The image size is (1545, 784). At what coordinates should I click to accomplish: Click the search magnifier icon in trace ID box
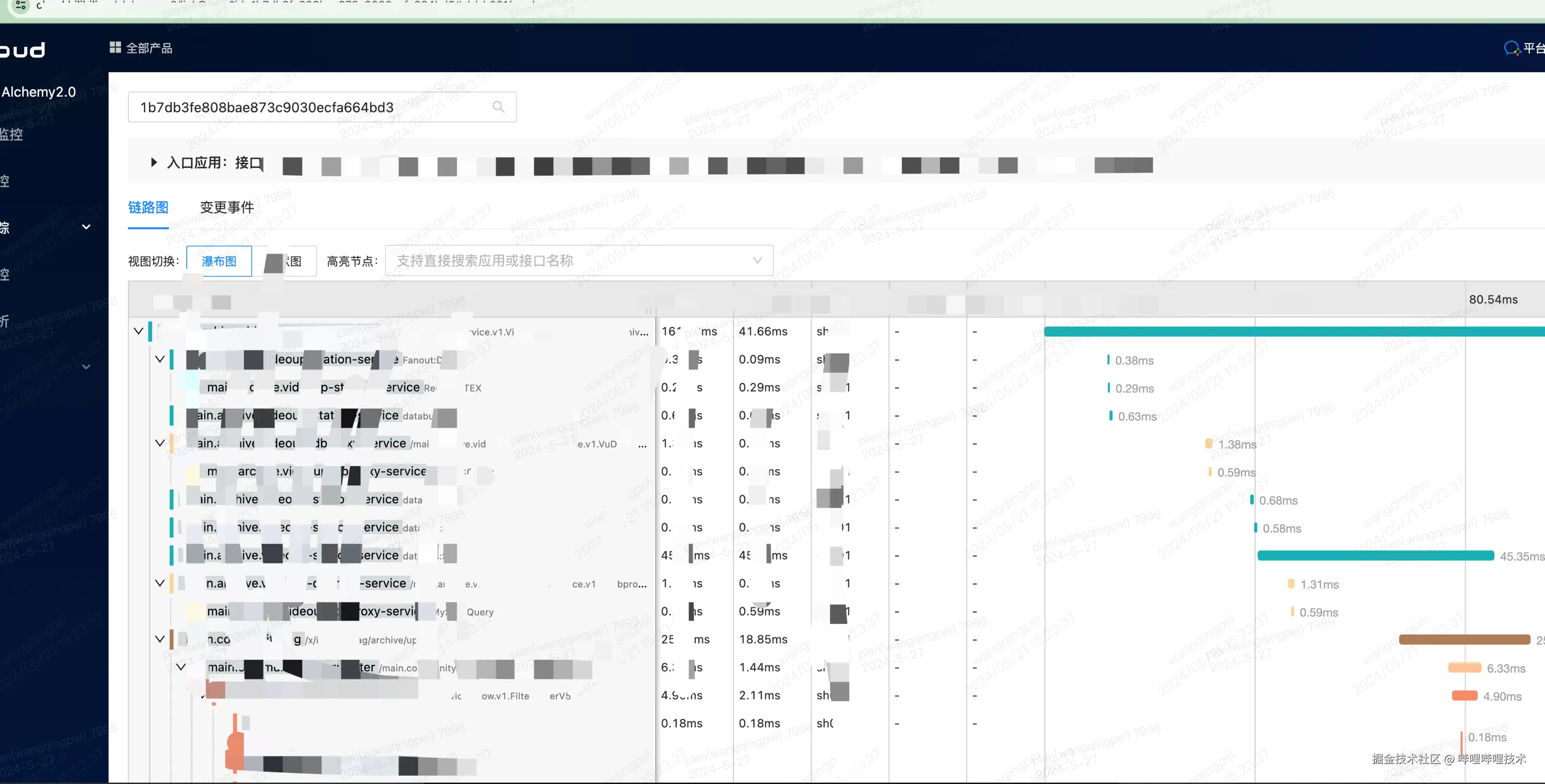tap(498, 107)
